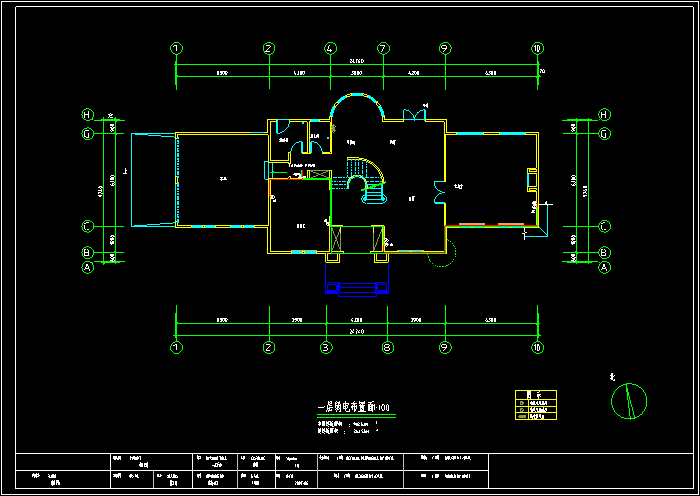
Task: Select grid axis bubble 7
Action: [383, 48]
